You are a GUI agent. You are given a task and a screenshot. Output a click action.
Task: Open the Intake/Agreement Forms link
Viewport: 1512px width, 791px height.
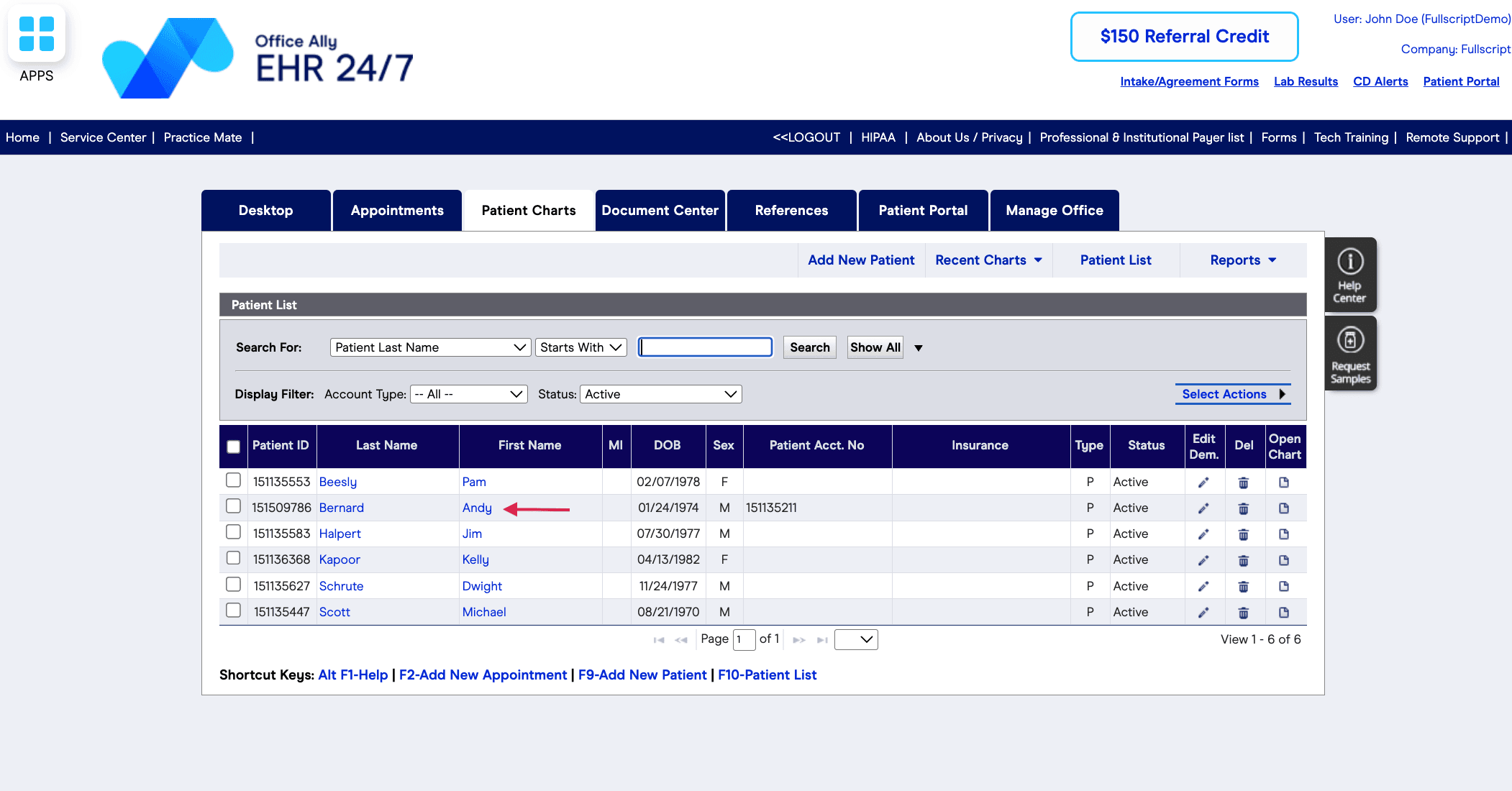[1189, 81]
